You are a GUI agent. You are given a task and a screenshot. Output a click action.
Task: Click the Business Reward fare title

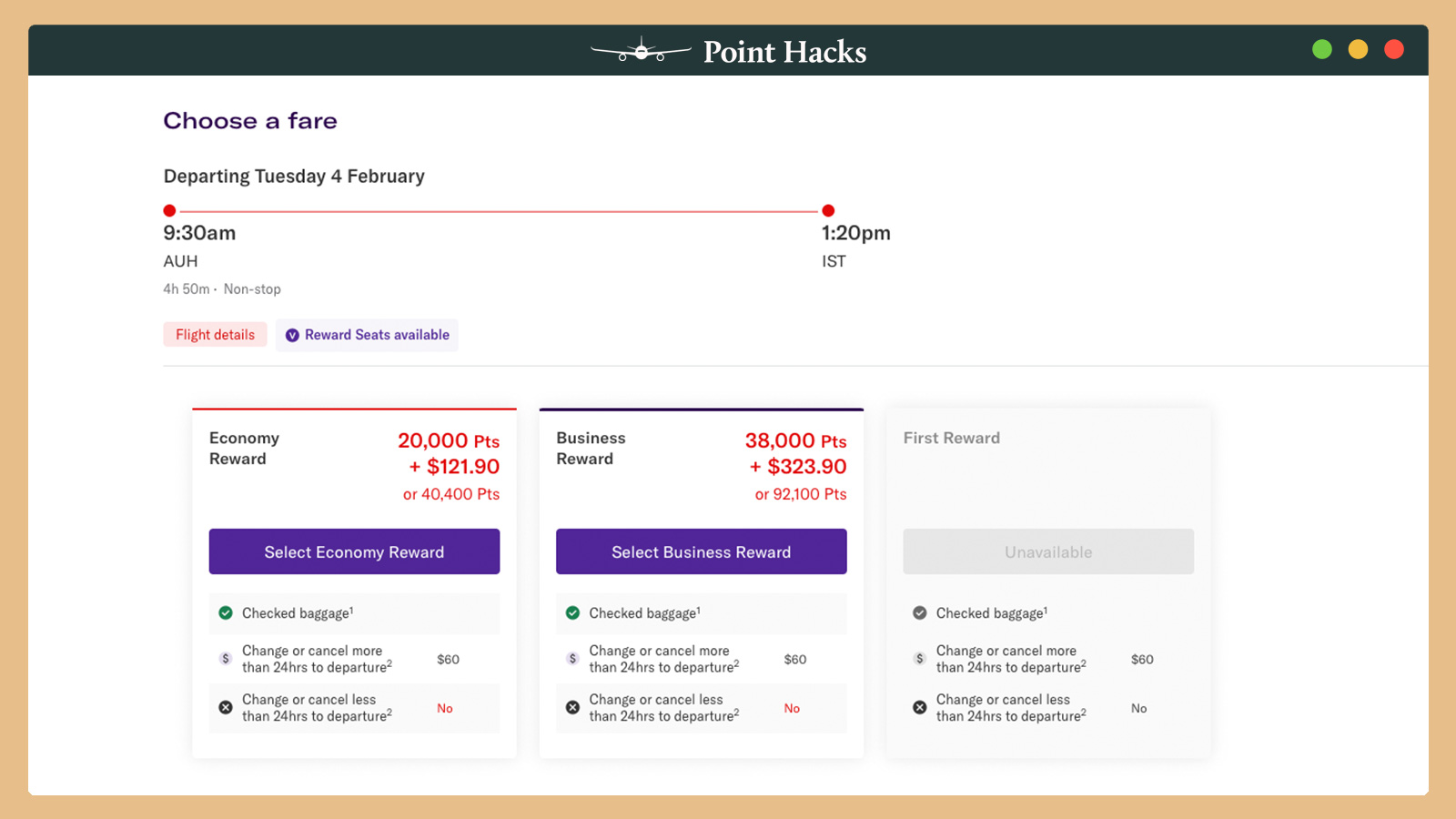pyautogui.click(x=591, y=449)
